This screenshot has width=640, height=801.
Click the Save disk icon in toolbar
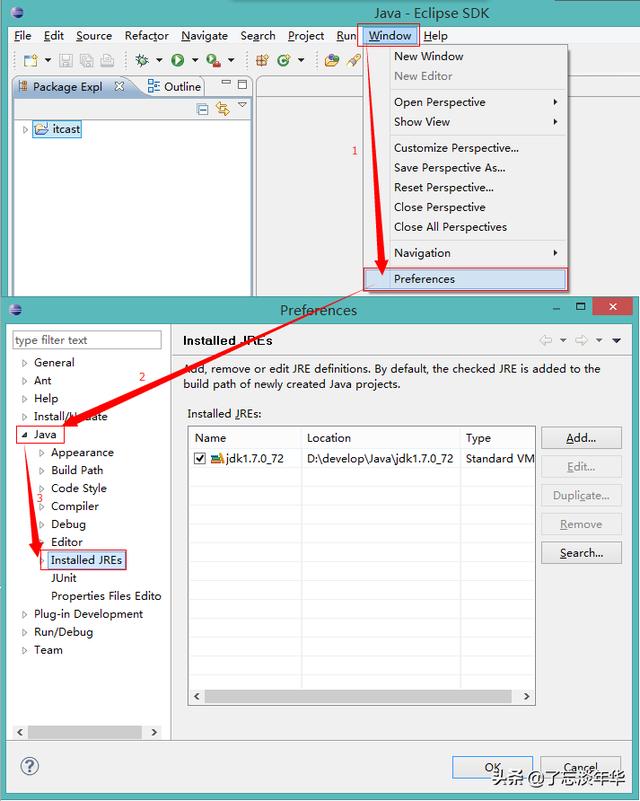coord(66,61)
